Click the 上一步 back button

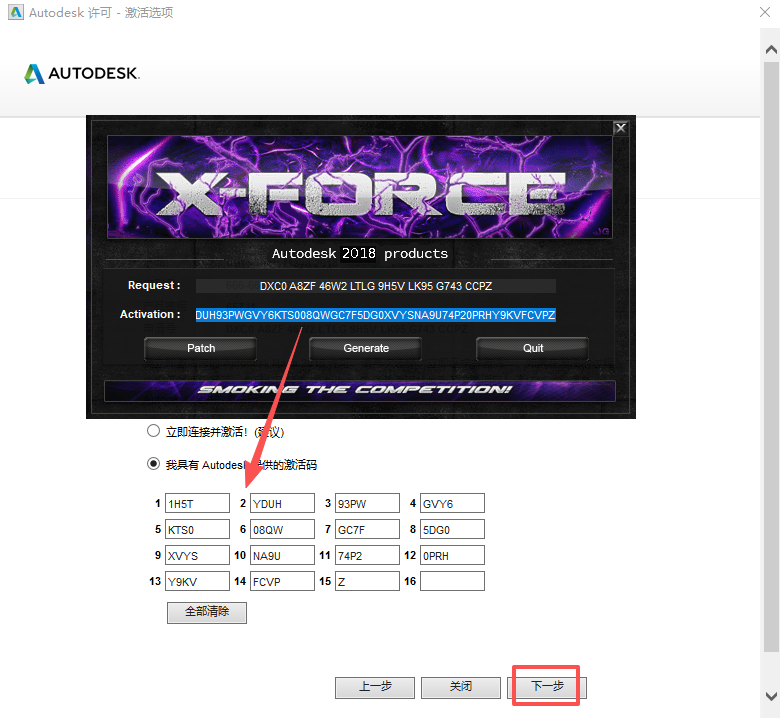375,688
